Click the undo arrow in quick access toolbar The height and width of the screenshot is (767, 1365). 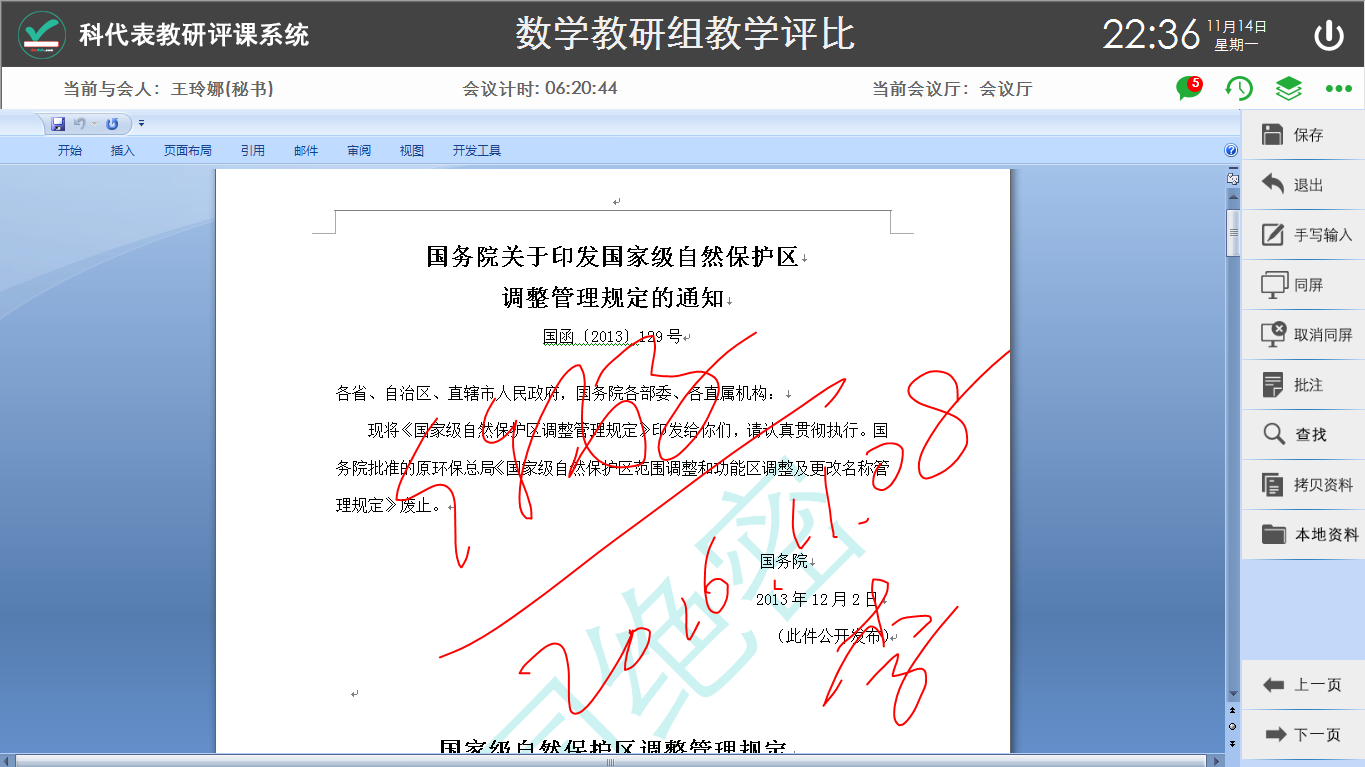[x=80, y=124]
